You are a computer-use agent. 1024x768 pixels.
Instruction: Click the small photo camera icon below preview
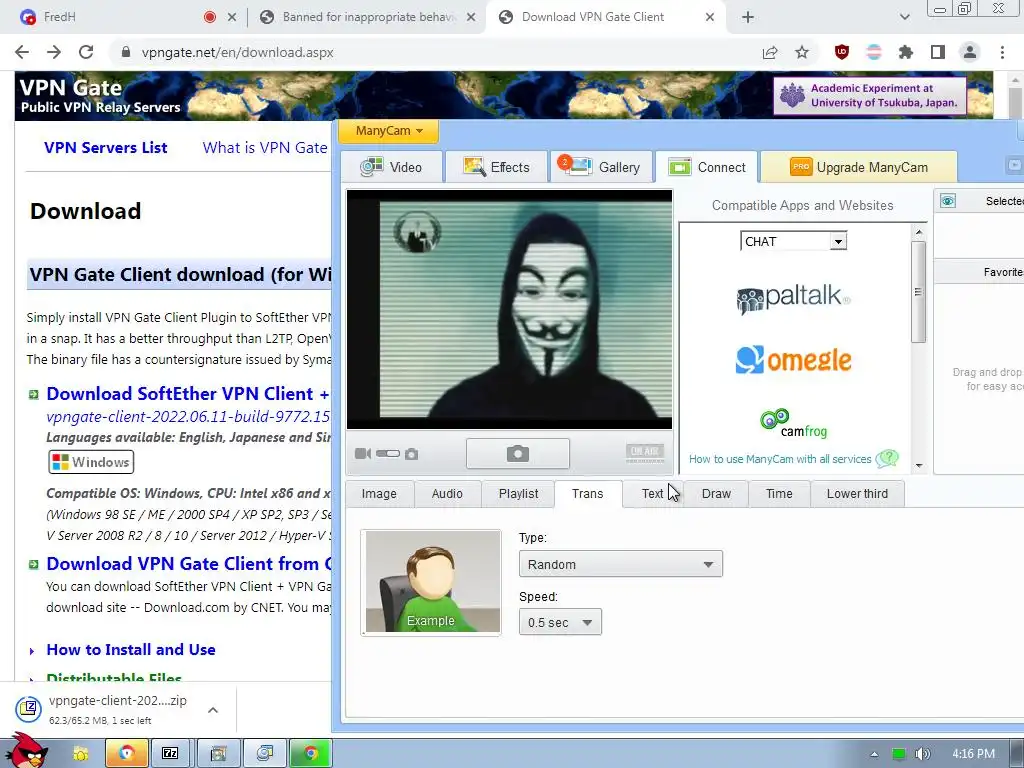(411, 454)
